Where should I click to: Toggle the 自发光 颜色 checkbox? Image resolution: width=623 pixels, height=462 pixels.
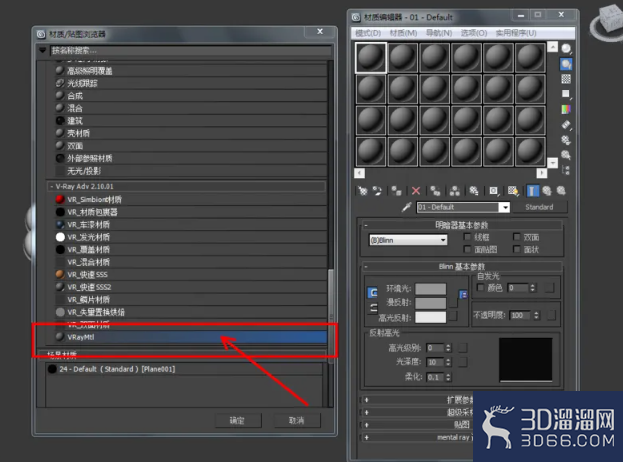[x=480, y=287]
